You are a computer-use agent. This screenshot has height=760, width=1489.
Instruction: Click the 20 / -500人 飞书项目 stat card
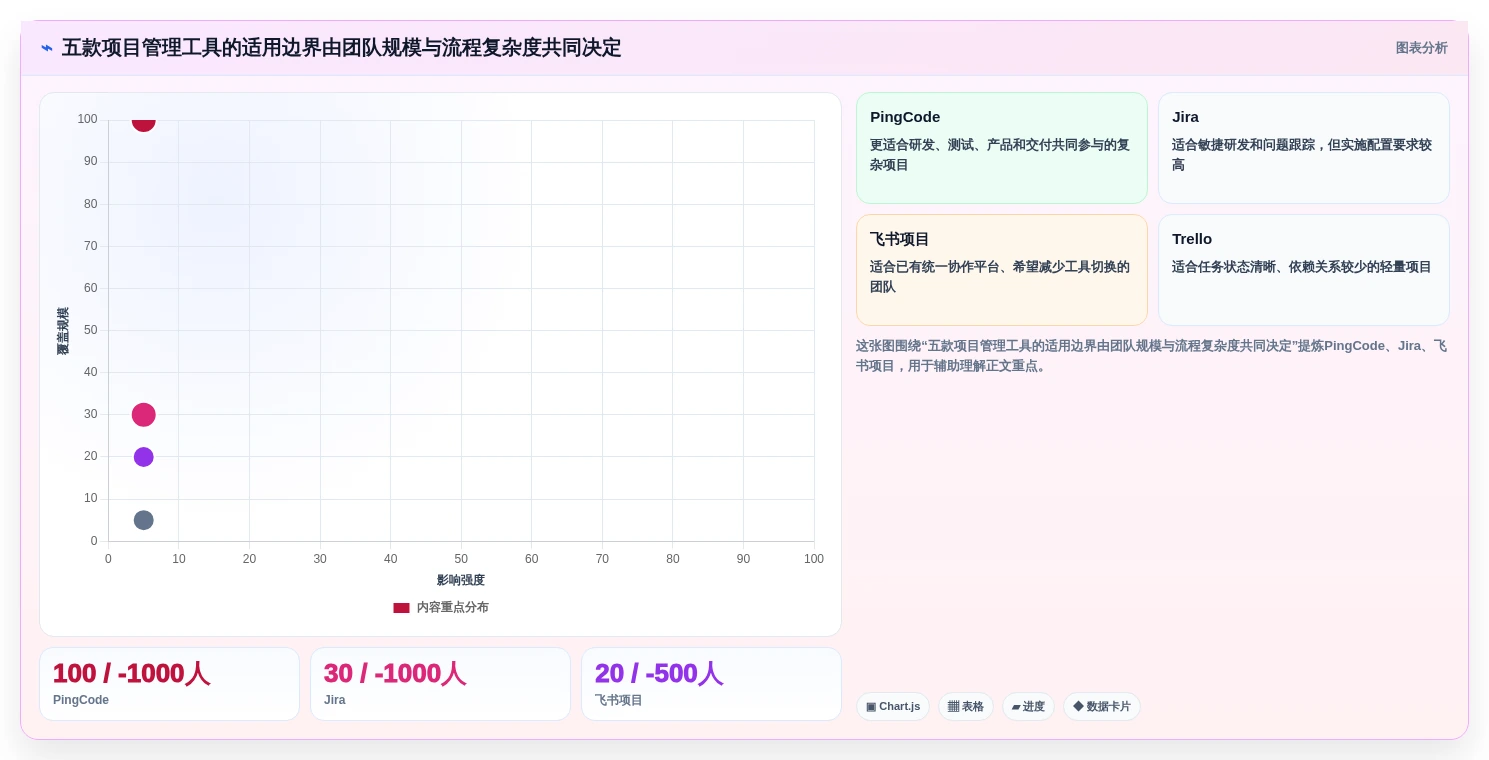click(711, 684)
